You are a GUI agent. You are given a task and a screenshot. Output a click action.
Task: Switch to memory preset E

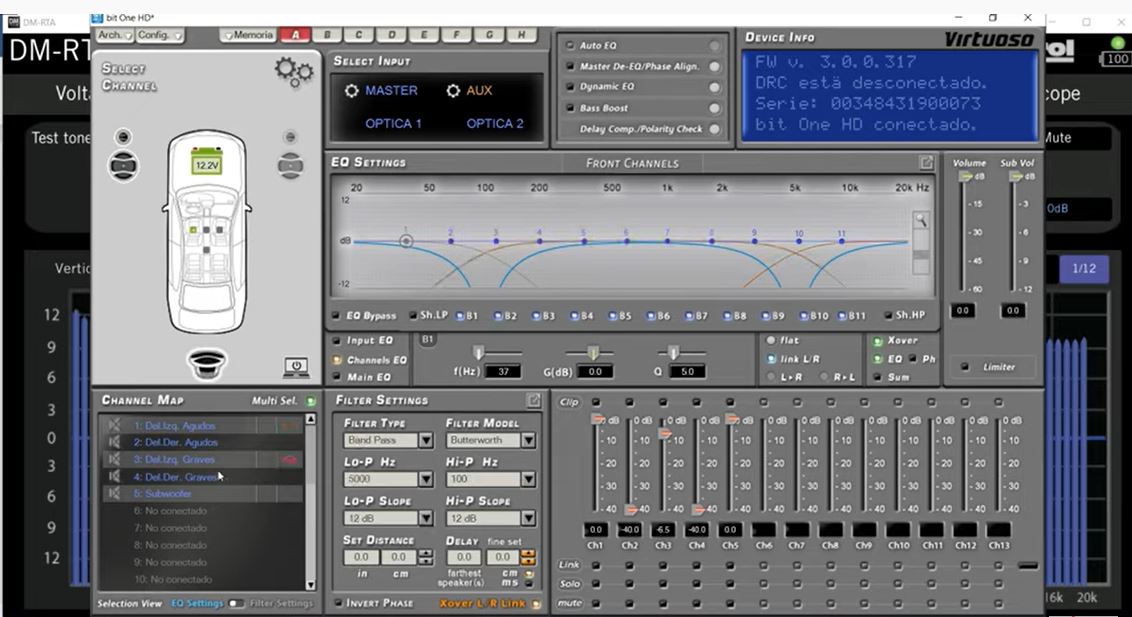tap(424, 35)
